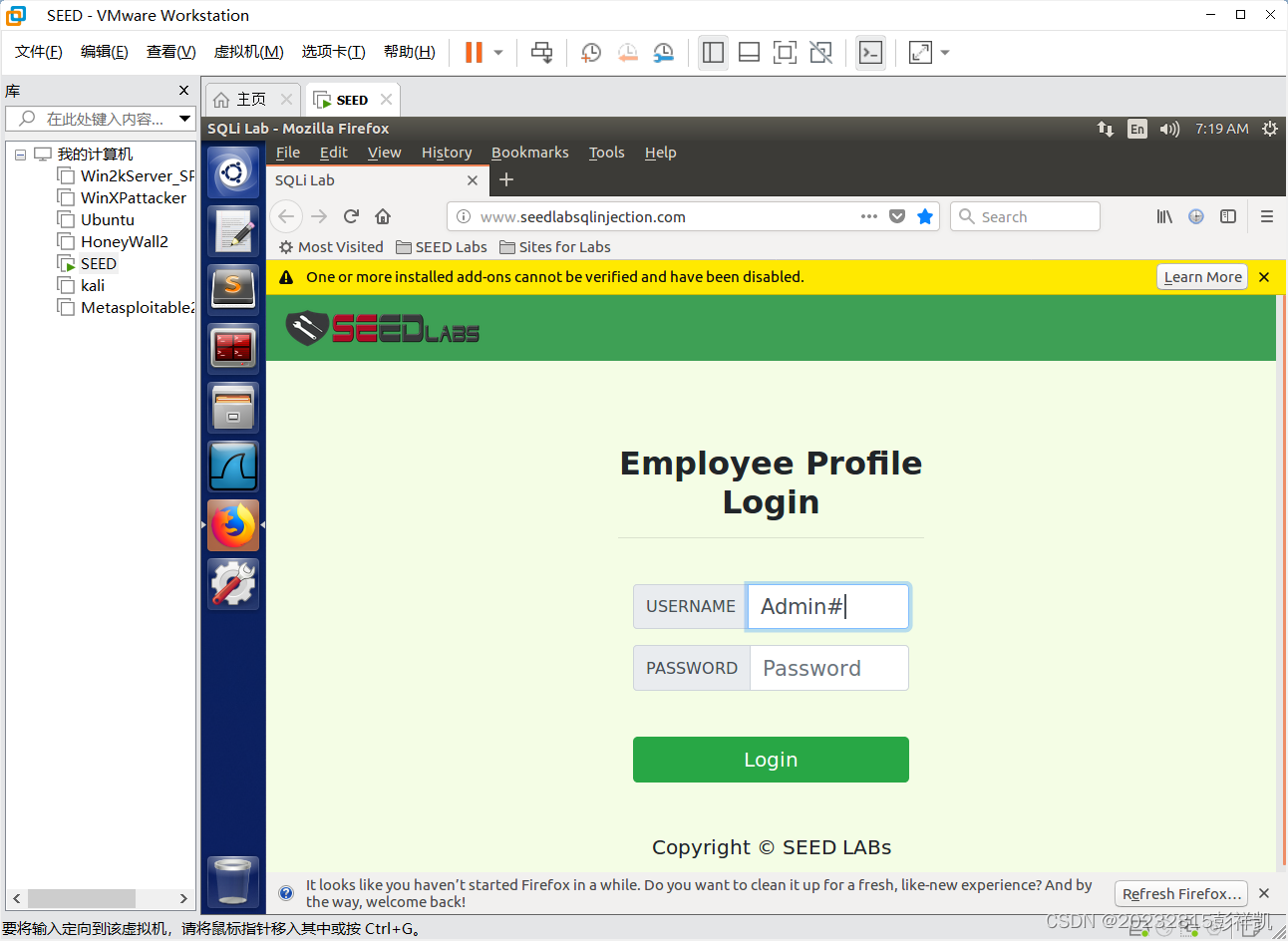Click the network indicator in Ubuntu panel

point(1106,129)
